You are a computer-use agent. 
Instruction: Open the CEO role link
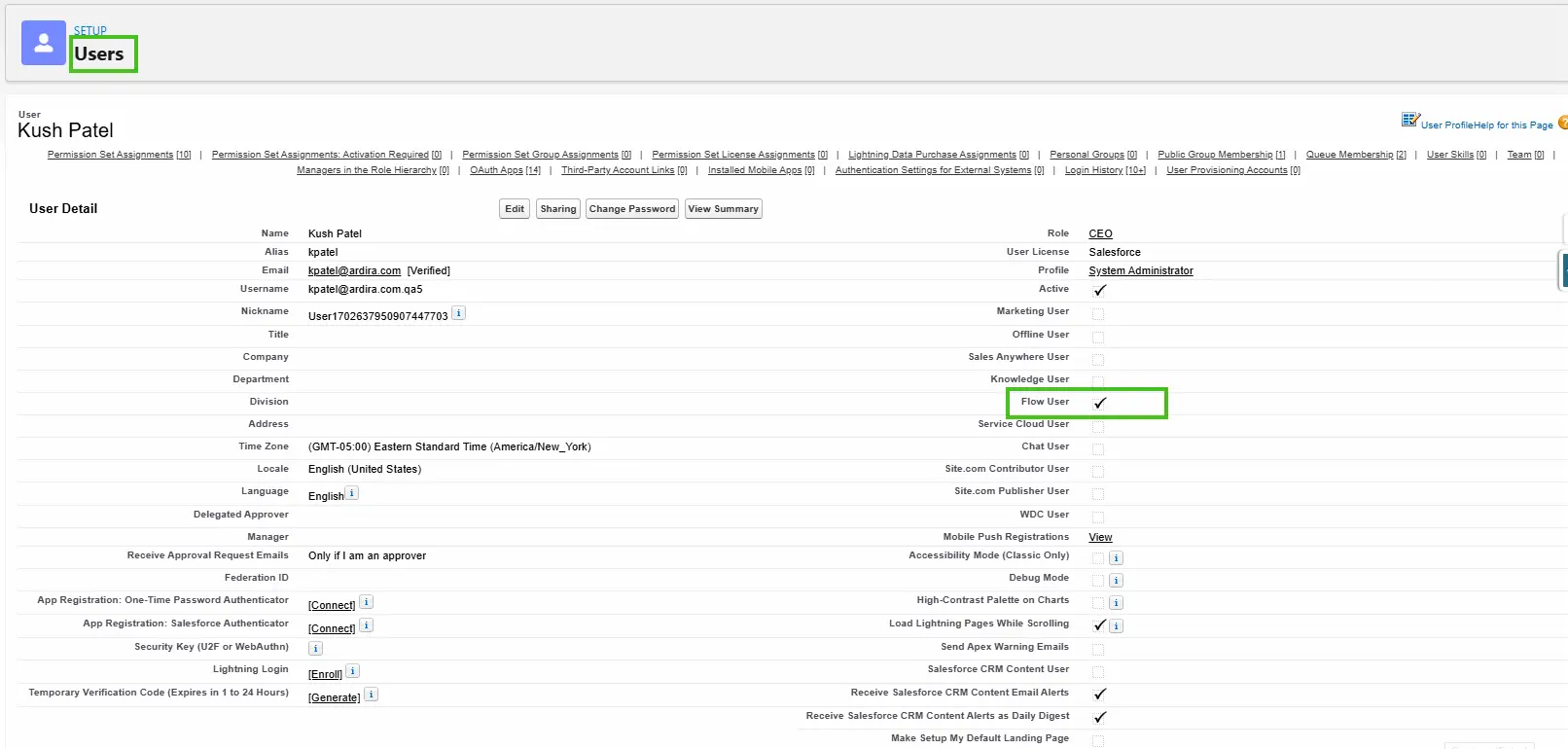1100,233
